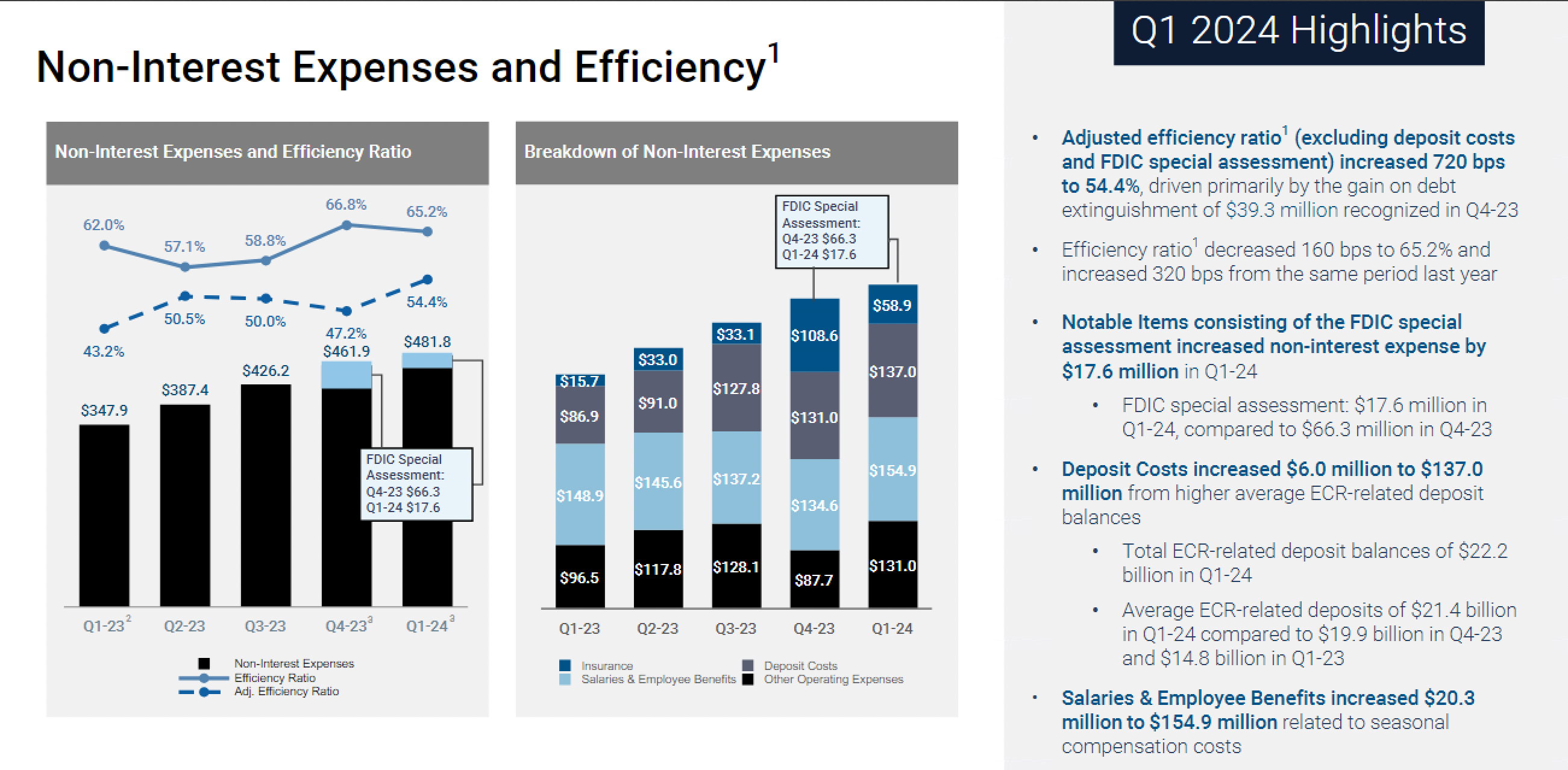Image resolution: width=1568 pixels, height=770 pixels.
Task: Click the $58.9 insurance segment for Q1-24
Action: tap(893, 304)
